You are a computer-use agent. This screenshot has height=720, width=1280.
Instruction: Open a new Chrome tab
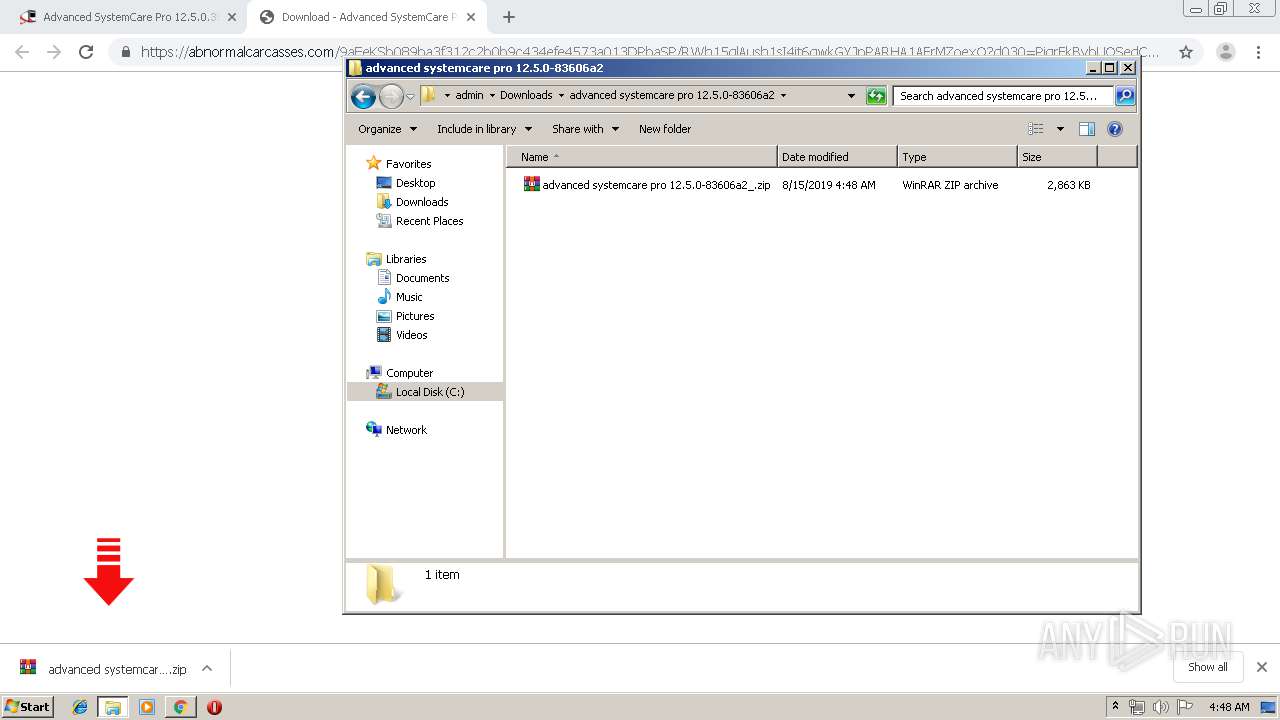509,17
